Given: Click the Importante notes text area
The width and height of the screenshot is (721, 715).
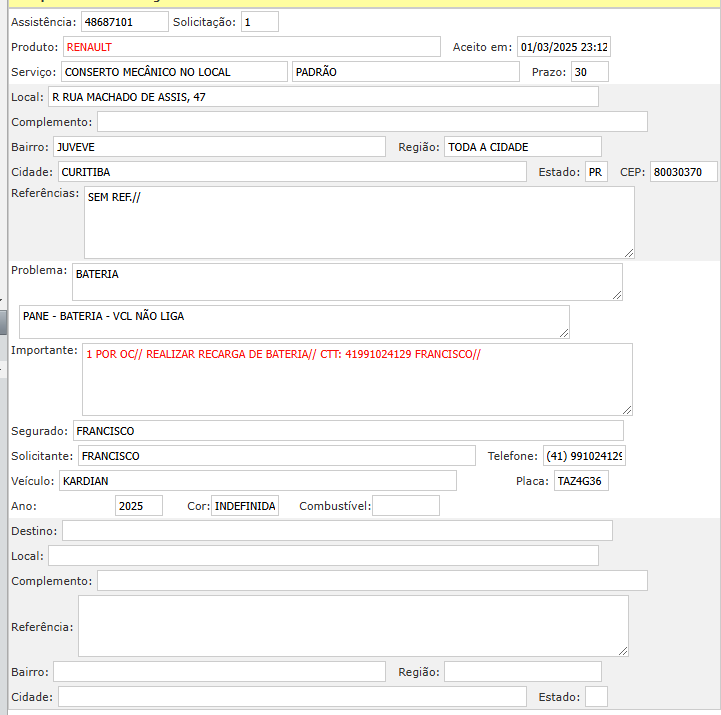Looking at the screenshot, I should (356, 379).
